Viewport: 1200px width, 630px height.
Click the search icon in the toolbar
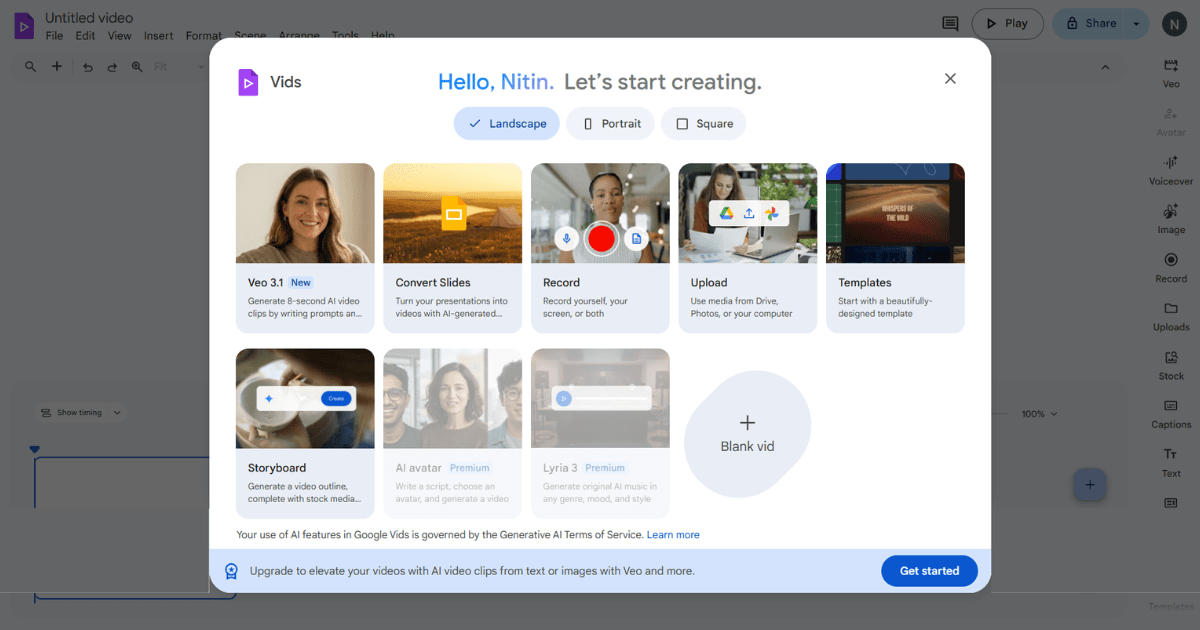click(30, 66)
